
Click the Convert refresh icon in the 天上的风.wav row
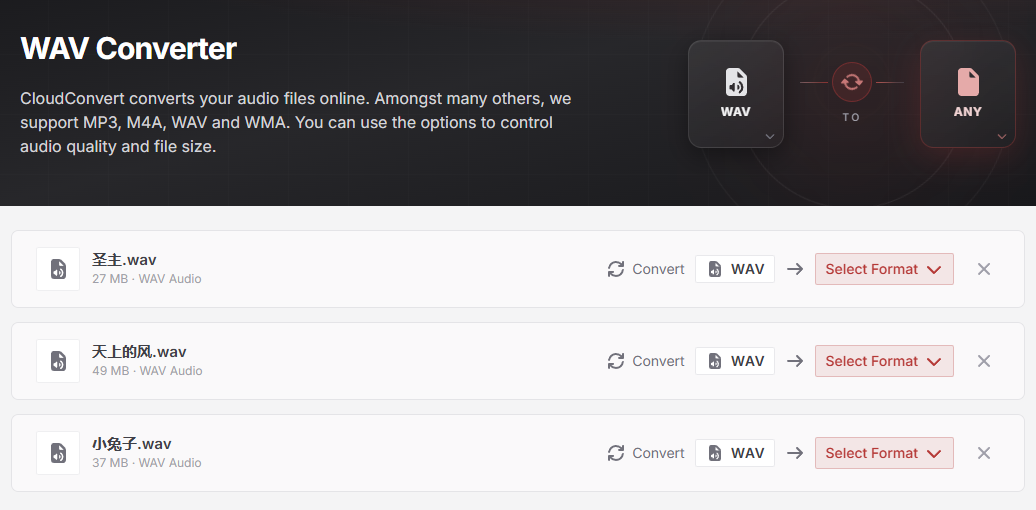pos(616,361)
